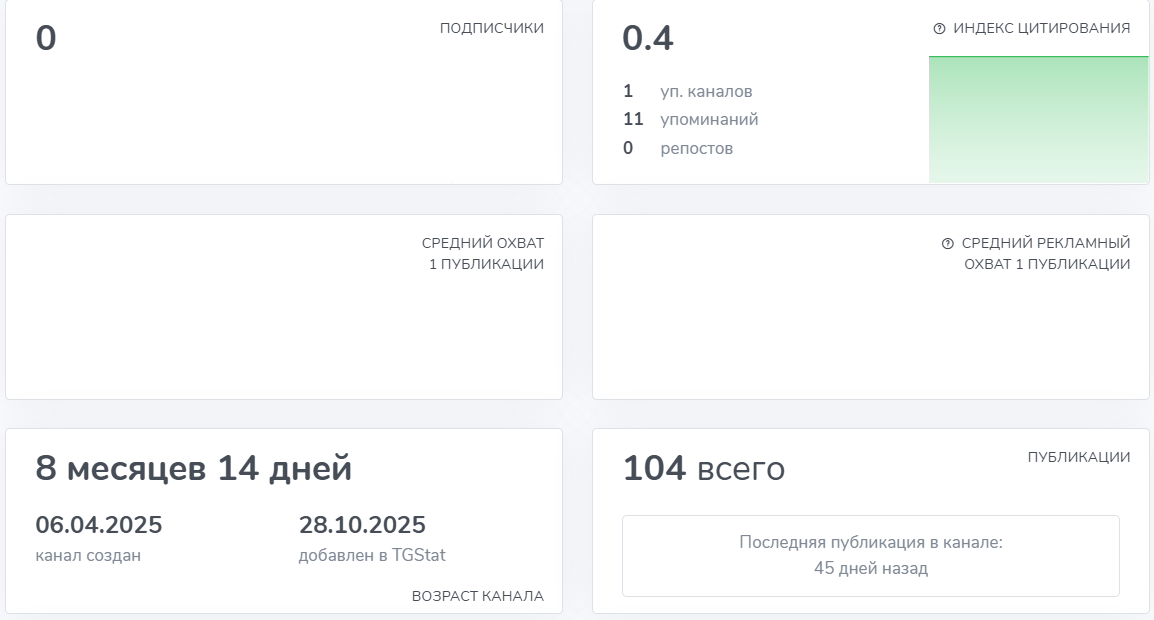
Task: Open the Подписчики card label
Action: point(491,28)
